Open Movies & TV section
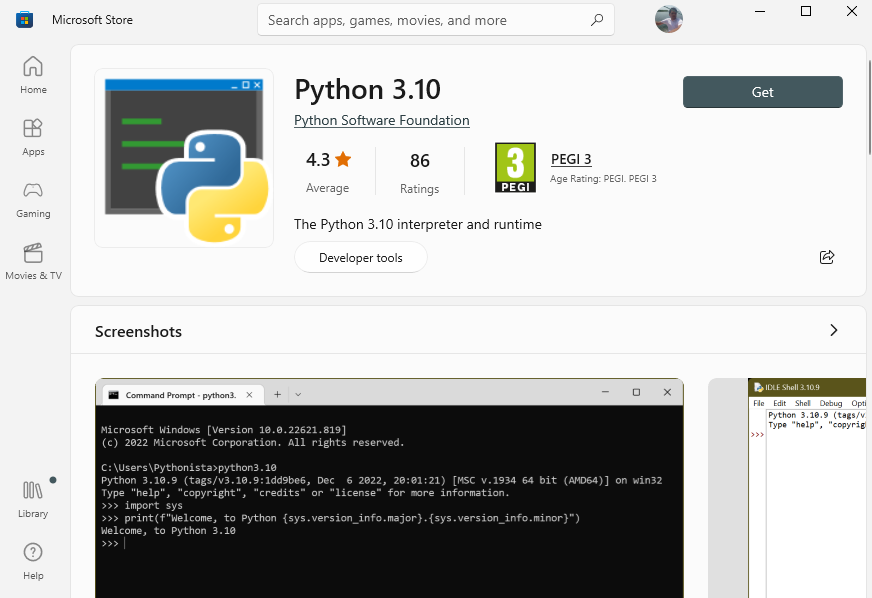The height and width of the screenshot is (598, 872). point(33,261)
